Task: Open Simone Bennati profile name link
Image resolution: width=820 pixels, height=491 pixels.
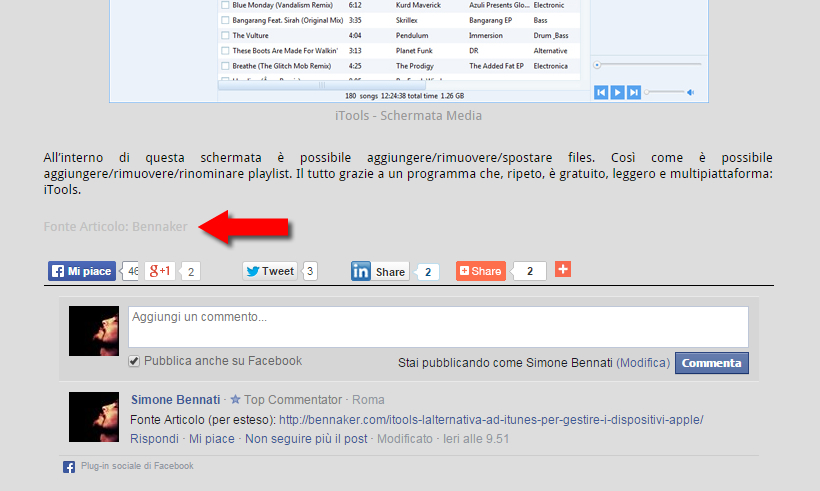Action: pos(176,400)
